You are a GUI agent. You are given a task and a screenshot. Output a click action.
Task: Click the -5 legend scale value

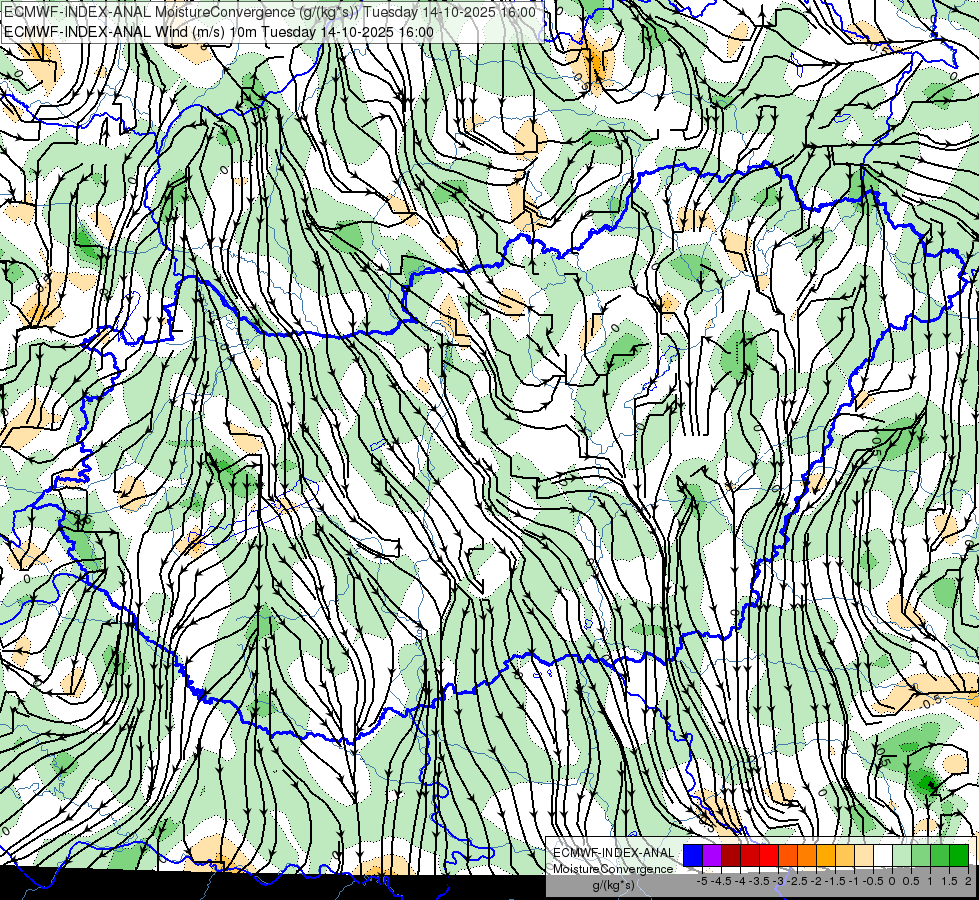point(702,881)
